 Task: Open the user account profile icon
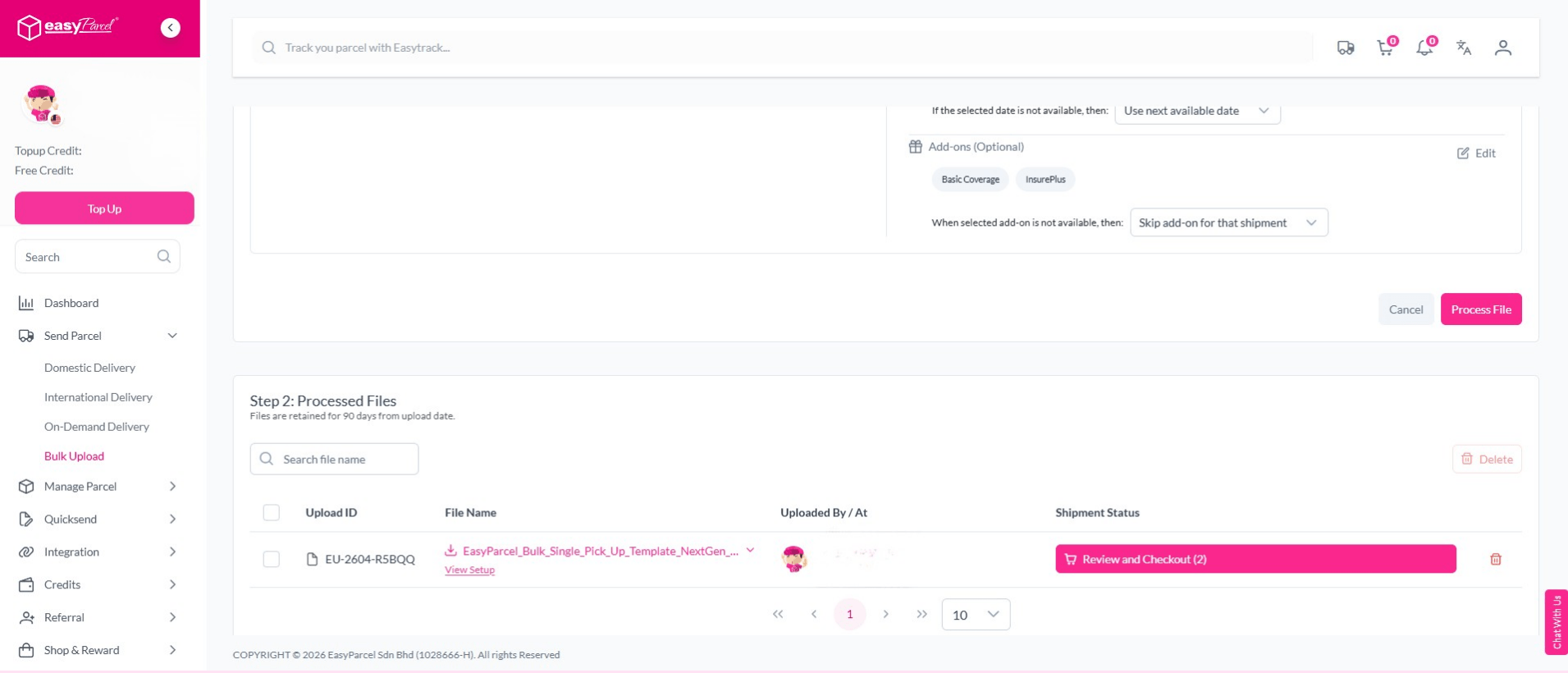point(1502,48)
